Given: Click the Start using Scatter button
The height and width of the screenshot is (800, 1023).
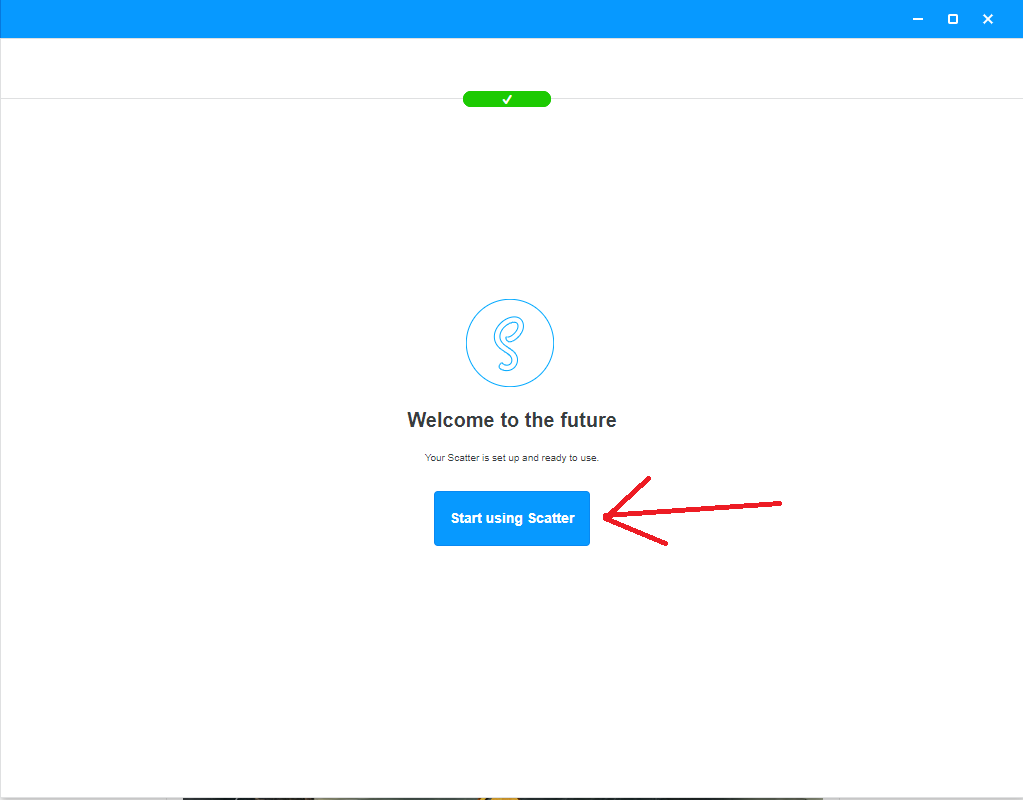Looking at the screenshot, I should [x=512, y=518].
